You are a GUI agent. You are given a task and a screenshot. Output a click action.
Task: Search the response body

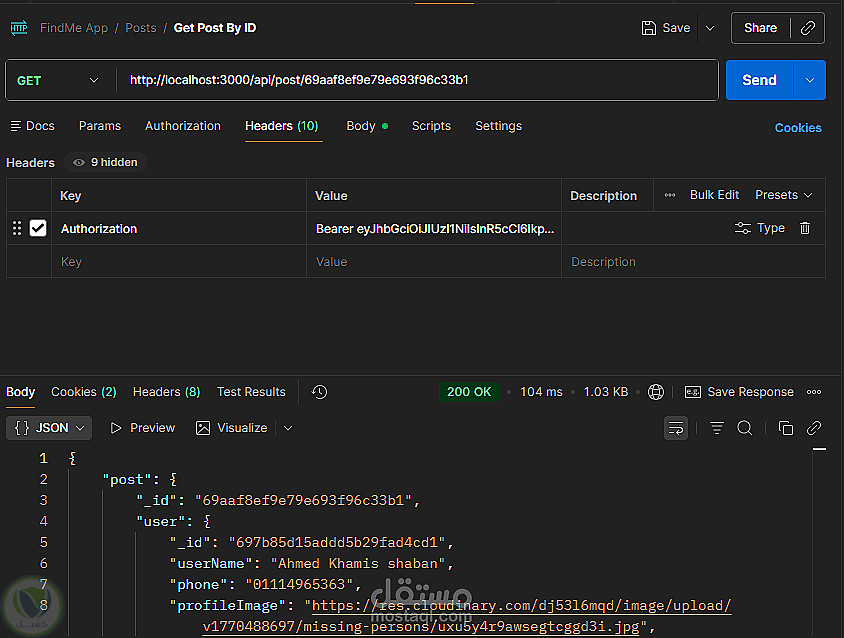(x=745, y=428)
